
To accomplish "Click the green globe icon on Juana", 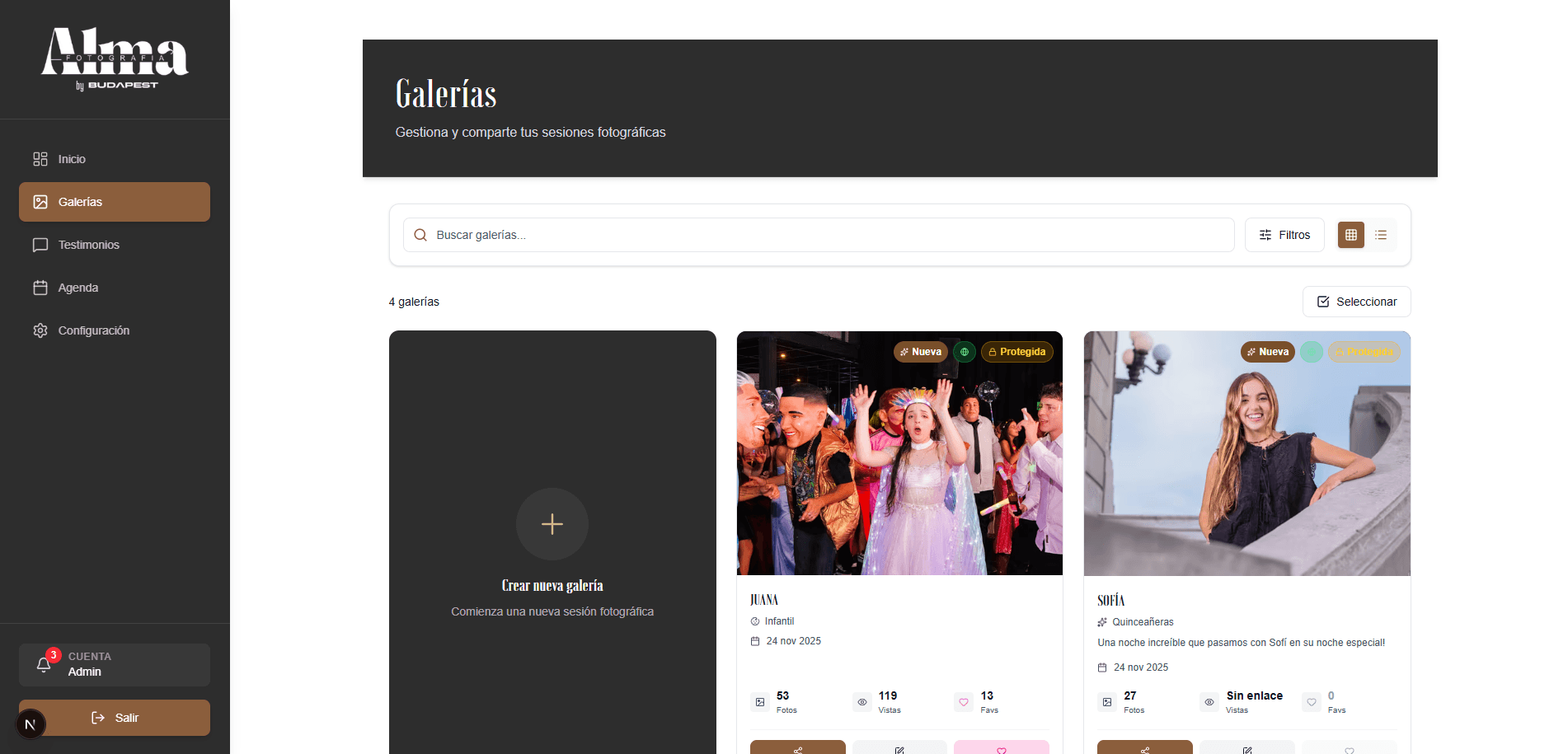I will coord(965,352).
